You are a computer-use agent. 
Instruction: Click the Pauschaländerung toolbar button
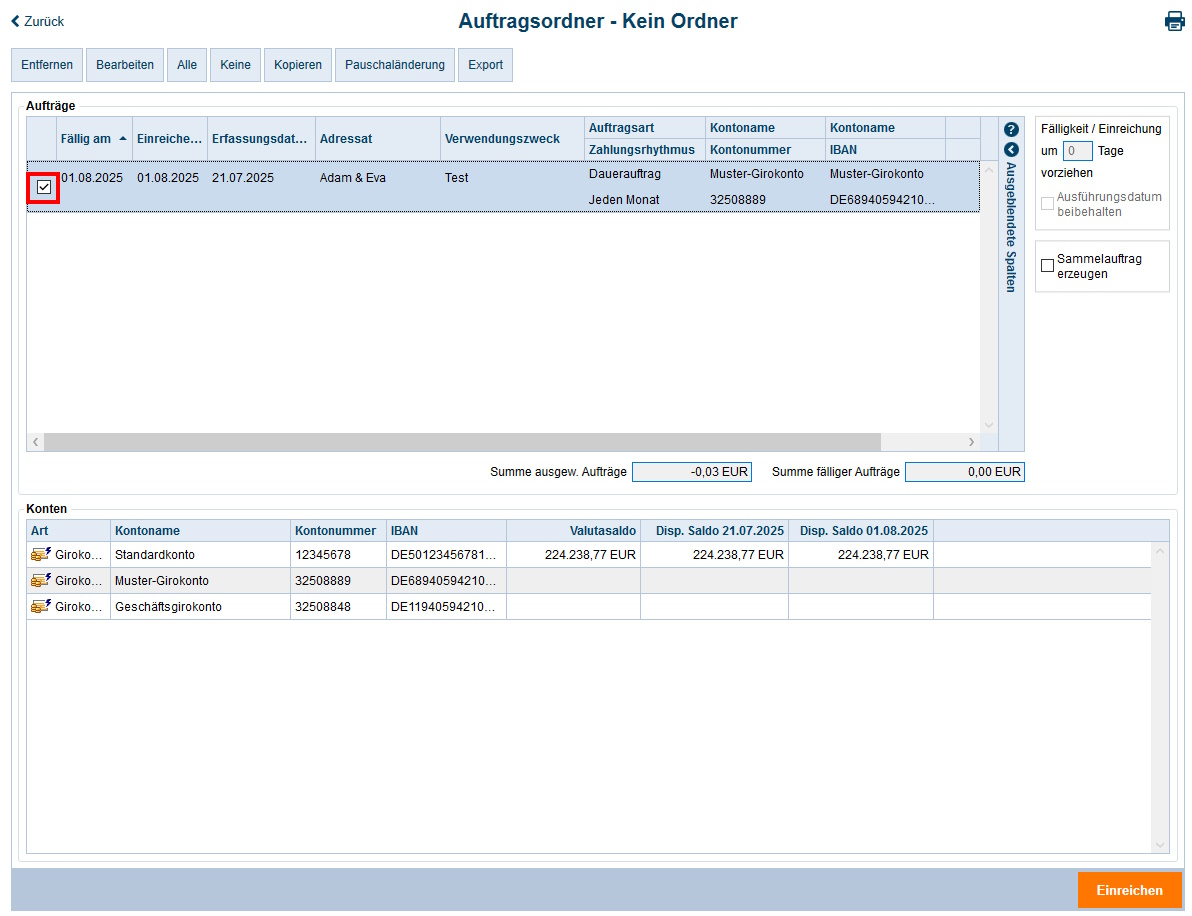394,65
